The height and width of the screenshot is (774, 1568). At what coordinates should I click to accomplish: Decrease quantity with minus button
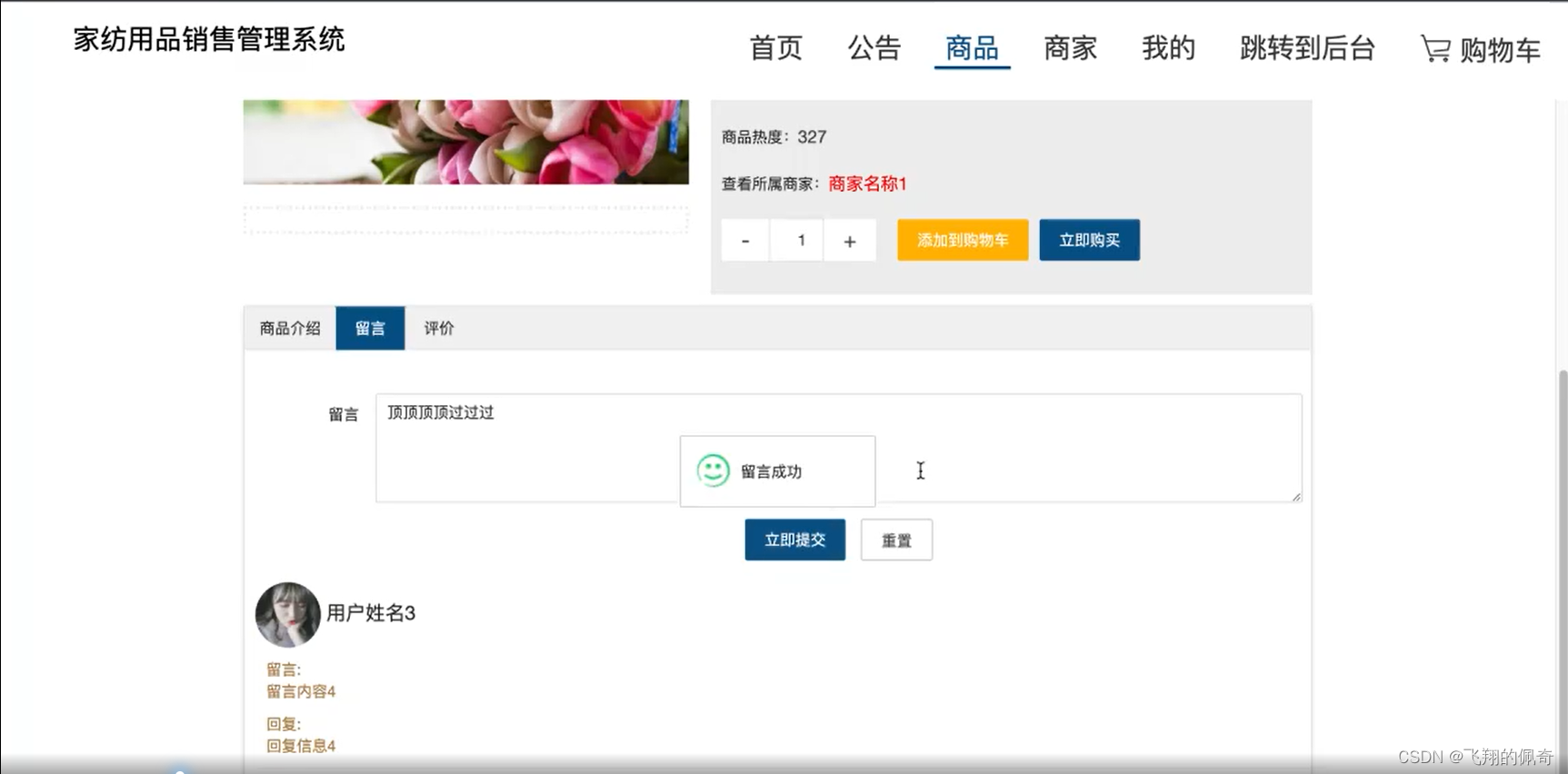pos(745,241)
